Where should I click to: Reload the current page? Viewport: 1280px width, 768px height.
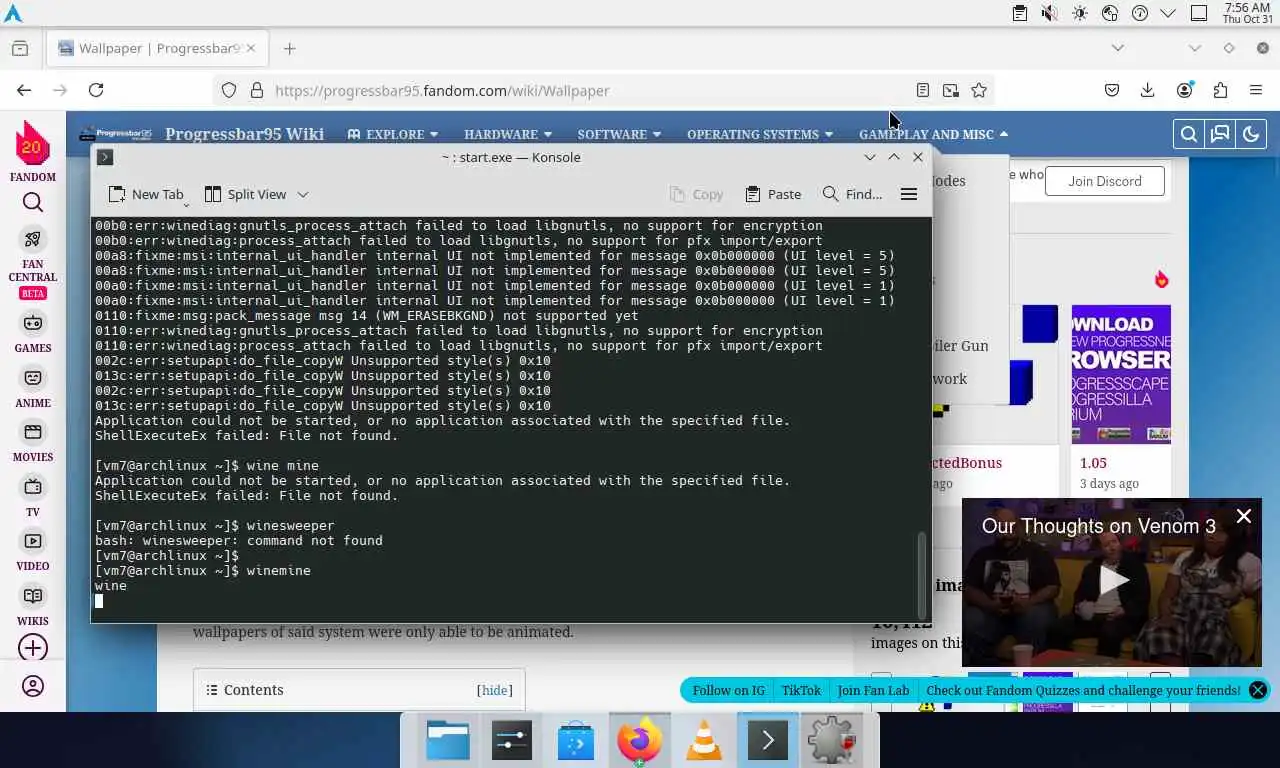click(96, 90)
